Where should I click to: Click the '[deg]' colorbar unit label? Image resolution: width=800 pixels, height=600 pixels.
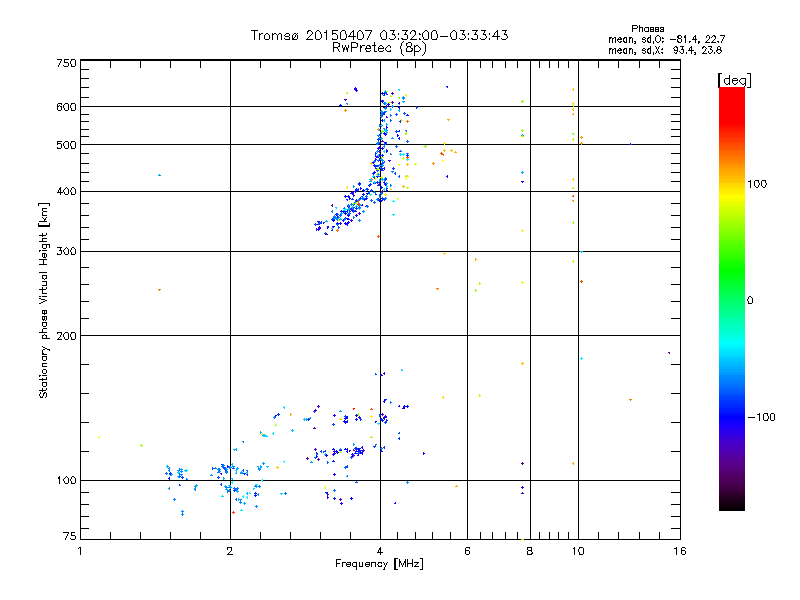pyautogui.click(x=734, y=81)
